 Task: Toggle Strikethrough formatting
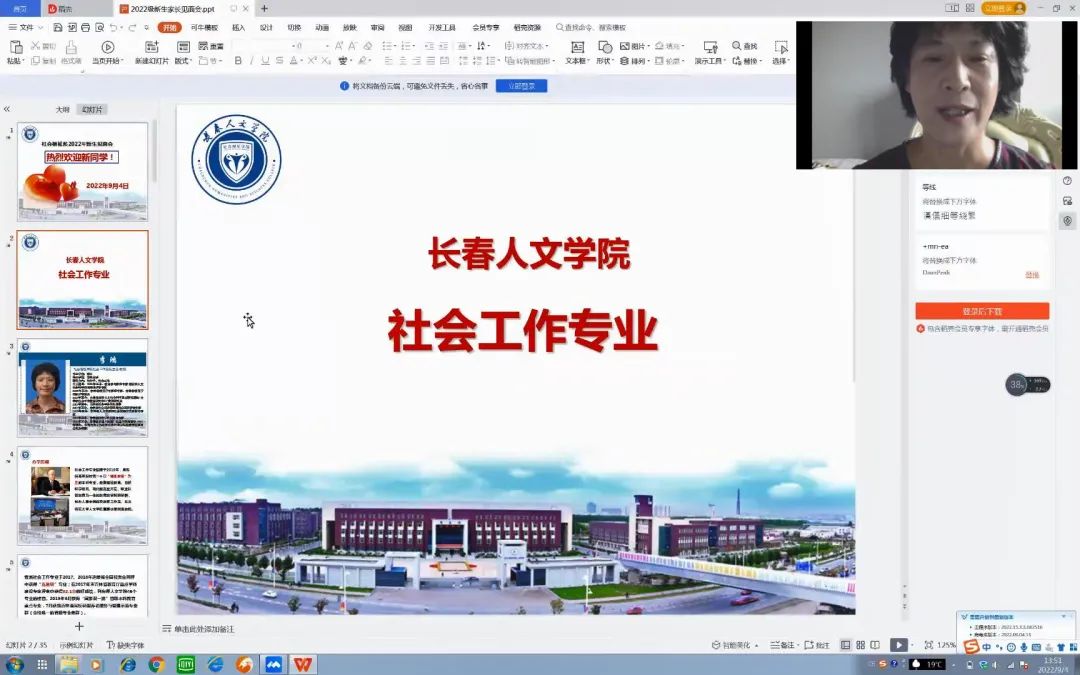(279, 61)
